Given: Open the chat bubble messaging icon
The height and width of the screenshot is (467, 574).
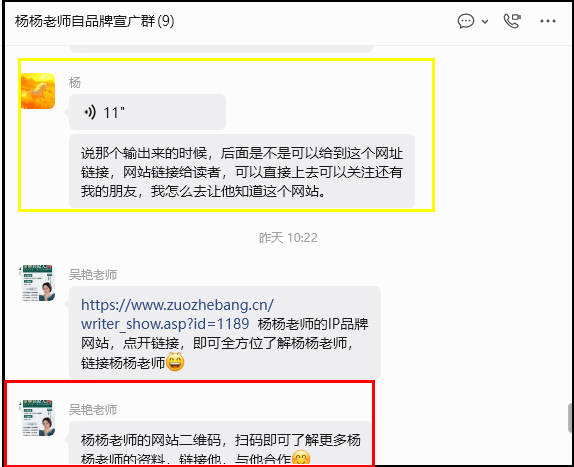Looking at the screenshot, I should point(466,21).
